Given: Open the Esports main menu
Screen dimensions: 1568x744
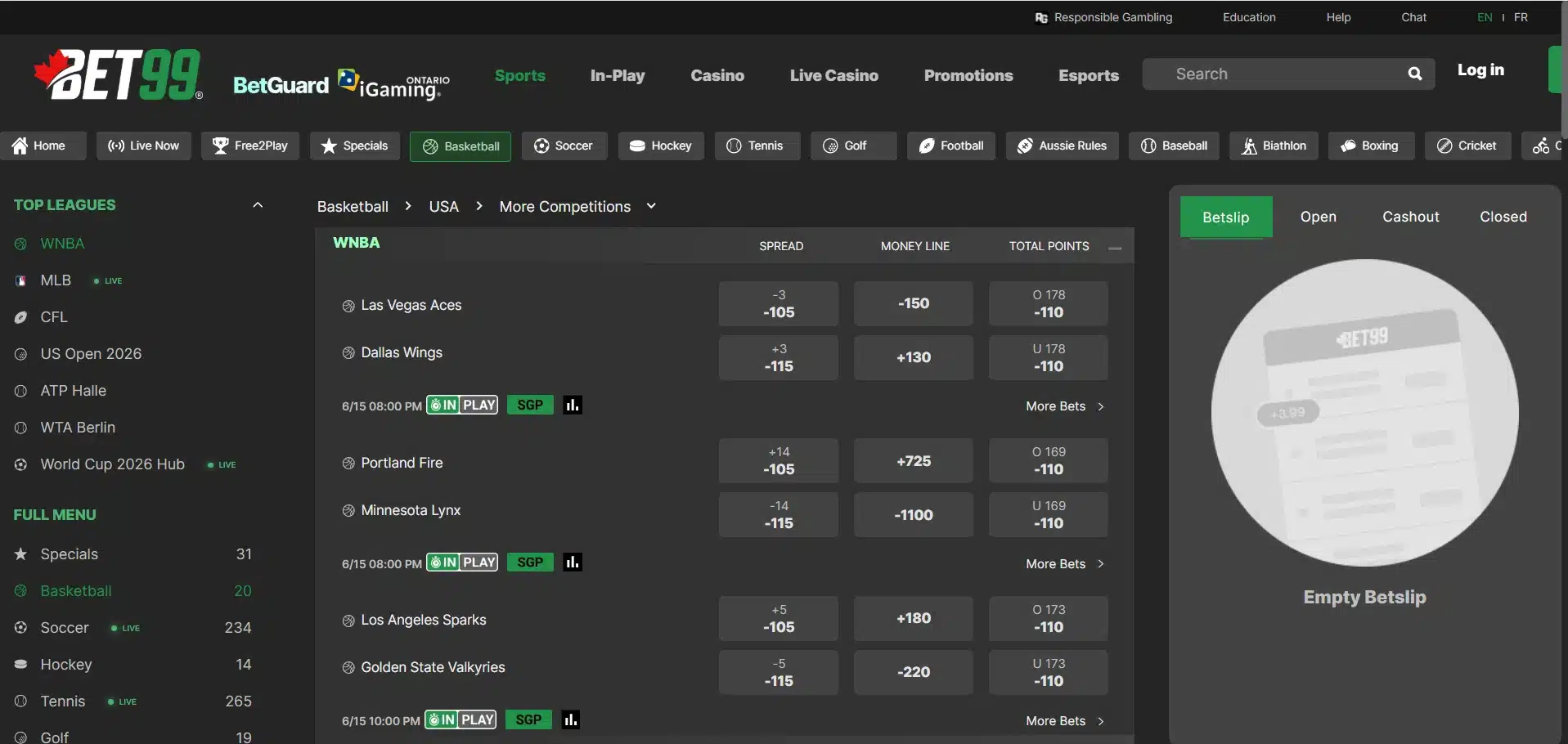Looking at the screenshot, I should pos(1089,75).
